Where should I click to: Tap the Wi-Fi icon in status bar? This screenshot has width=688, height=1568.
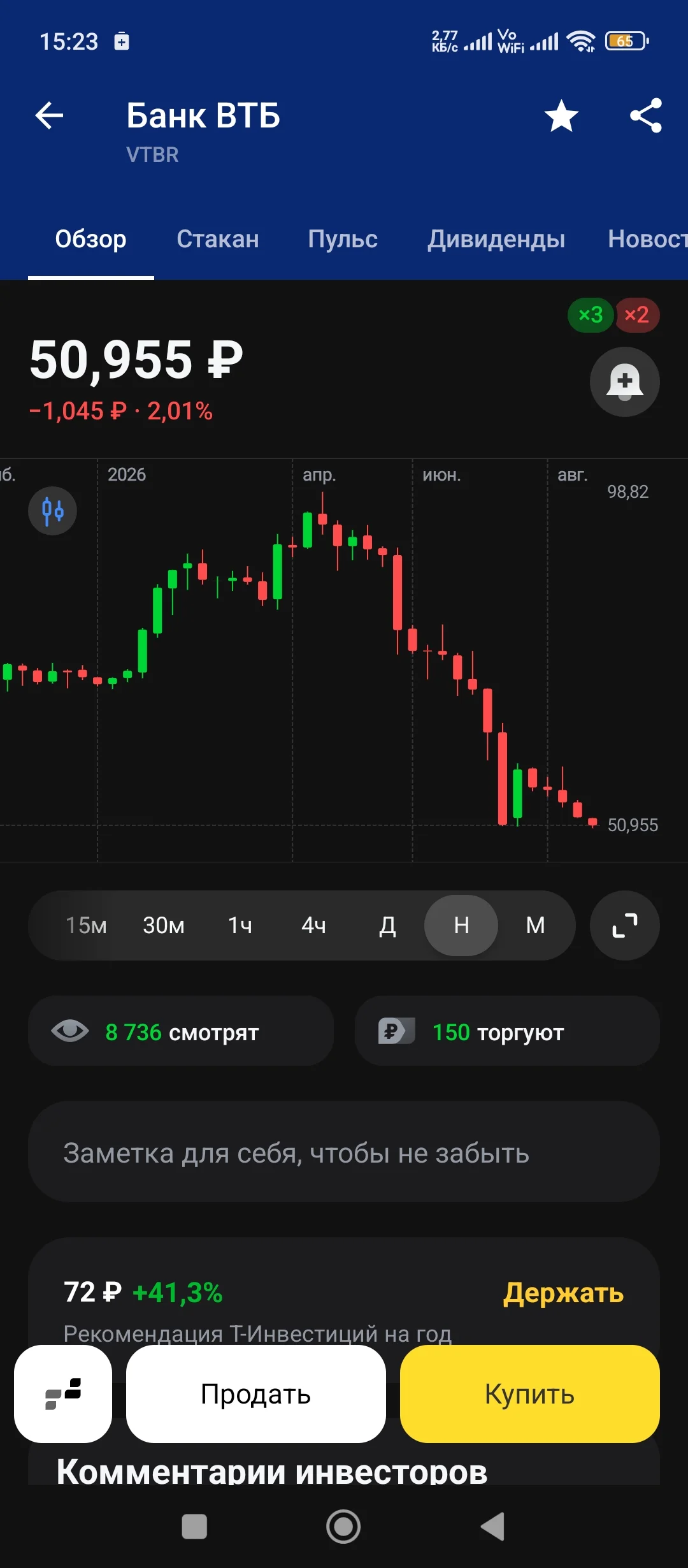[581, 41]
